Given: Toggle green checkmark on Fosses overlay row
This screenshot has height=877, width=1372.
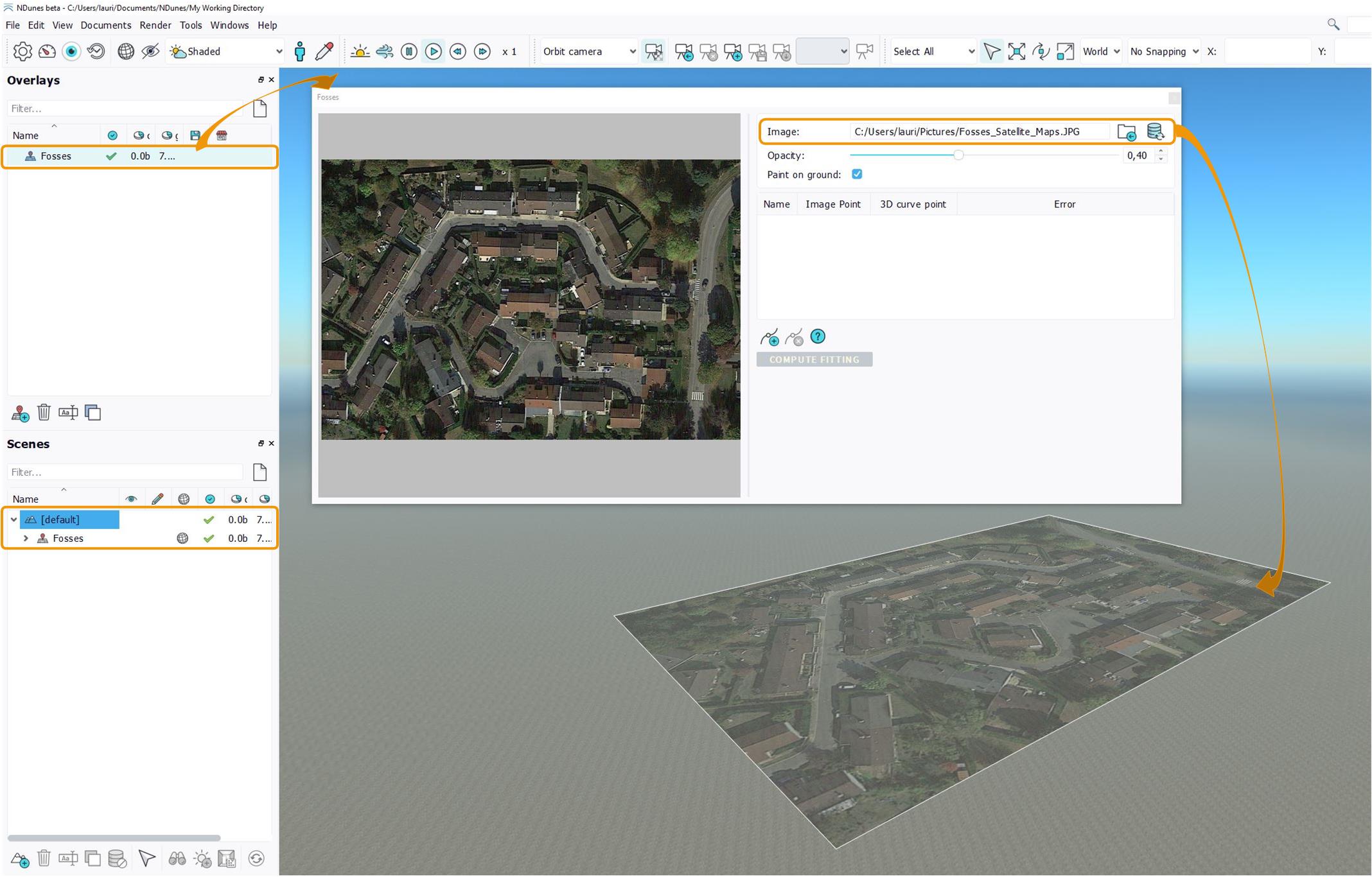Looking at the screenshot, I should (111, 156).
